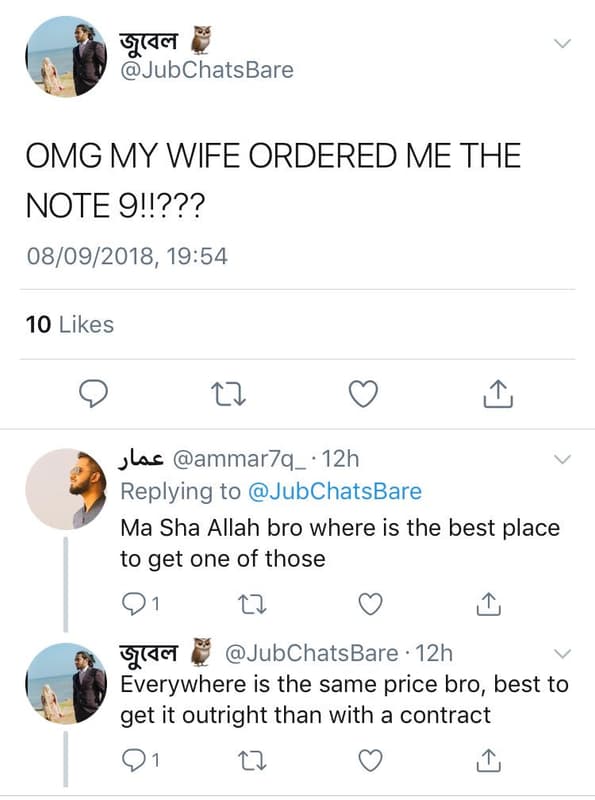
Task: Retweet JubChatsBare's reply about price
Action: click(251, 758)
